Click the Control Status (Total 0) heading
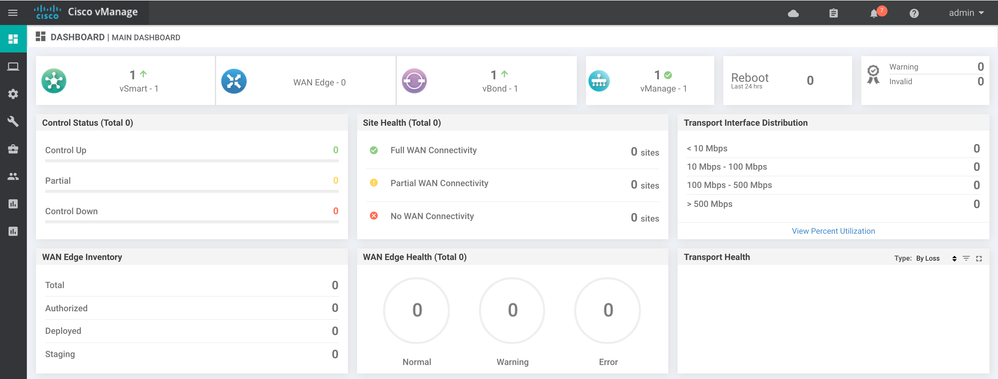 click(x=88, y=122)
